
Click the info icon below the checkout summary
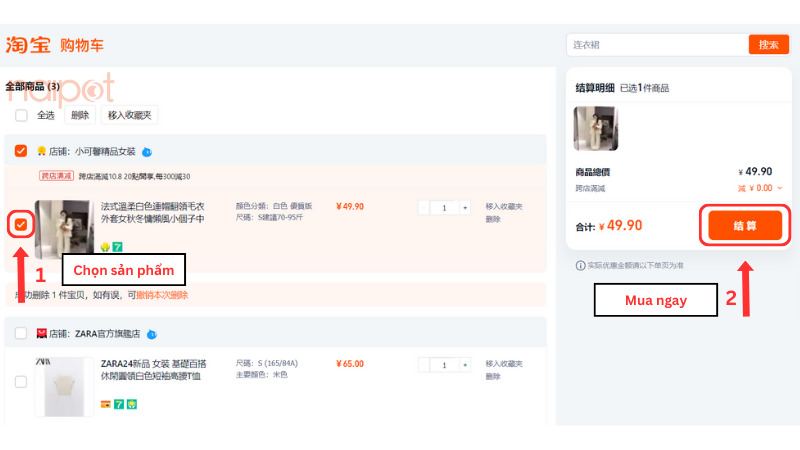[x=580, y=265]
